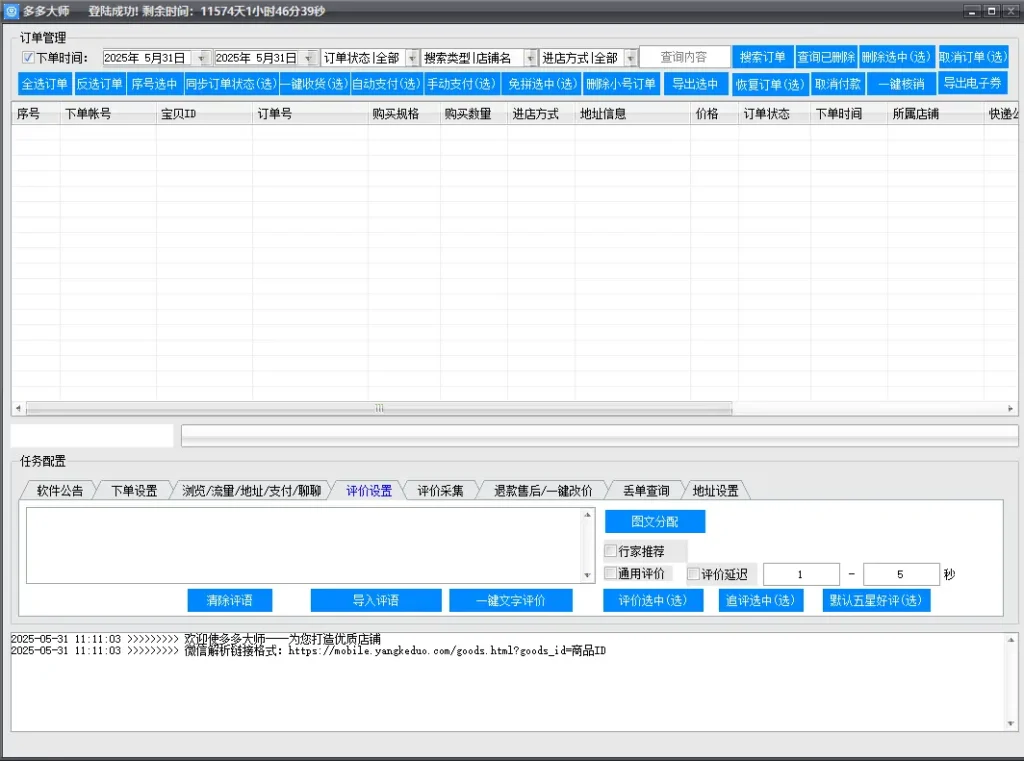
Task: Click the 图文分配 button
Action: 655,521
